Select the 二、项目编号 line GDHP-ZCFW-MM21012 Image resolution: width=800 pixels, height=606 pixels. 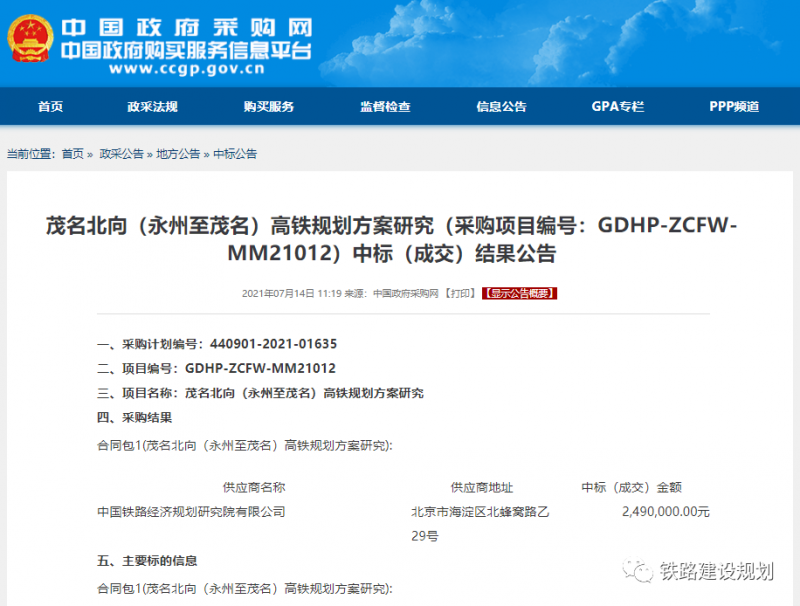click(x=216, y=368)
